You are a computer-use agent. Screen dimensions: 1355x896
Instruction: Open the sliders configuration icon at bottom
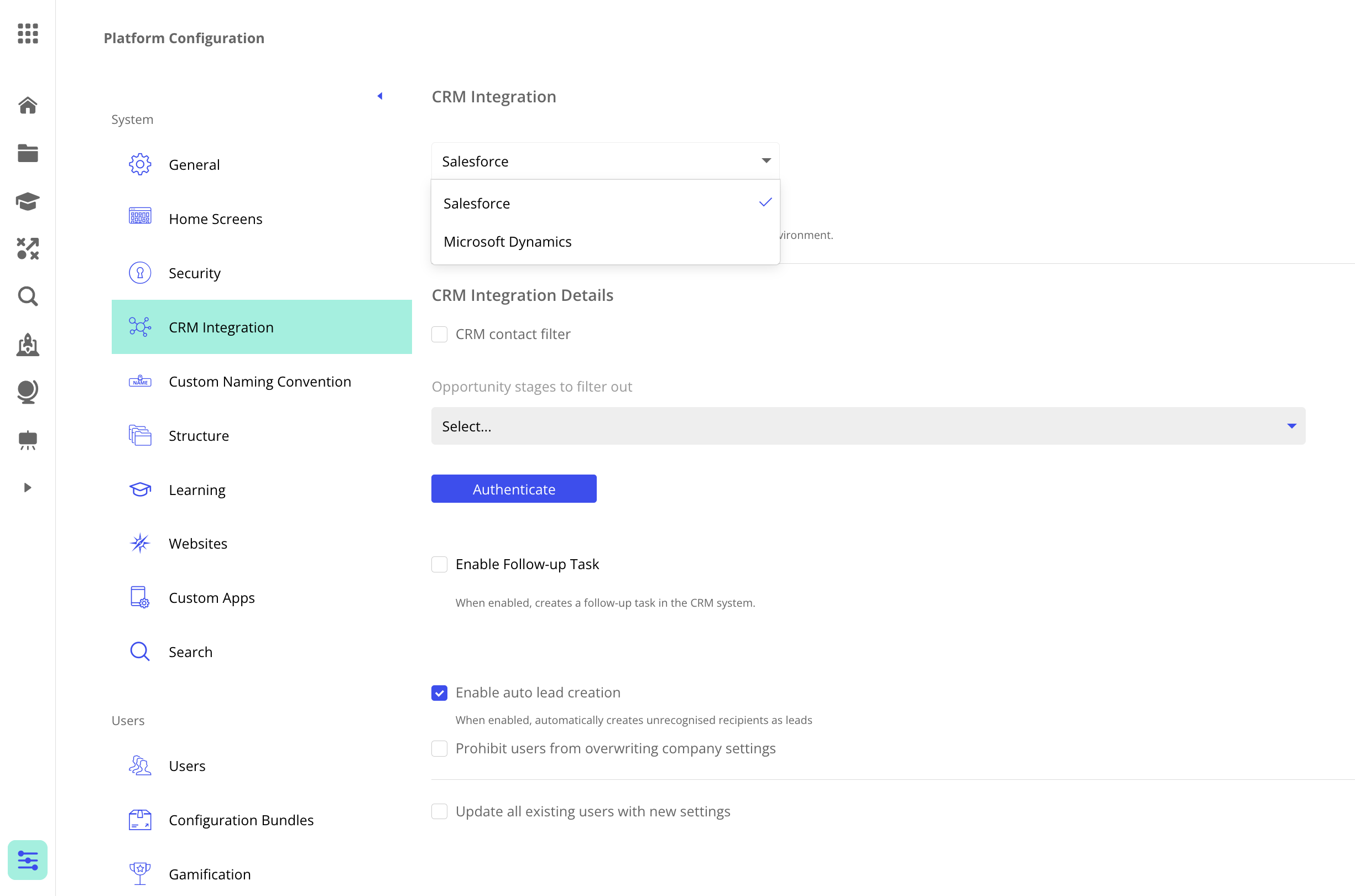pyautogui.click(x=28, y=859)
